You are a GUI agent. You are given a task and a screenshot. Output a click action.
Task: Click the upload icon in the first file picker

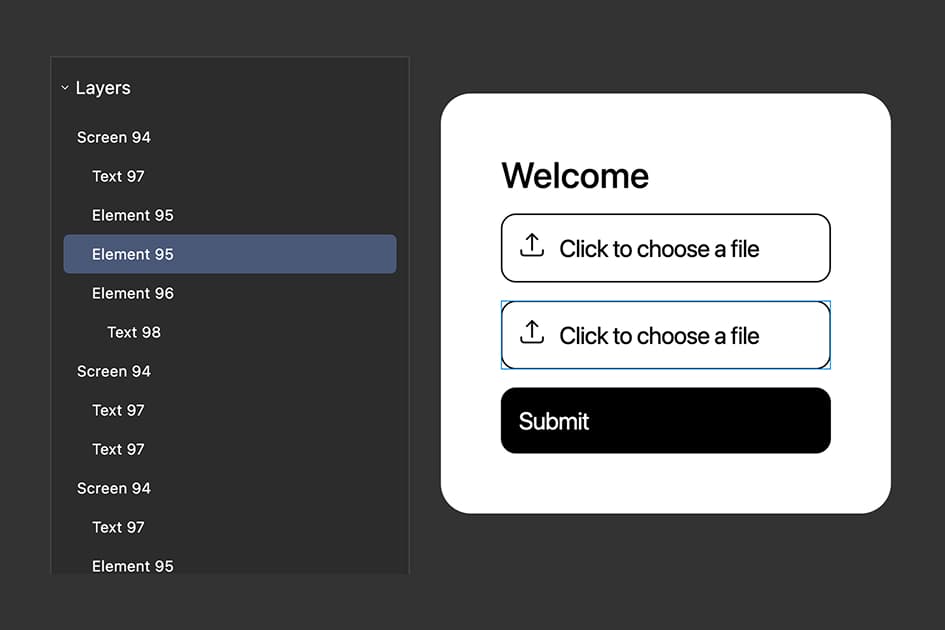point(531,247)
